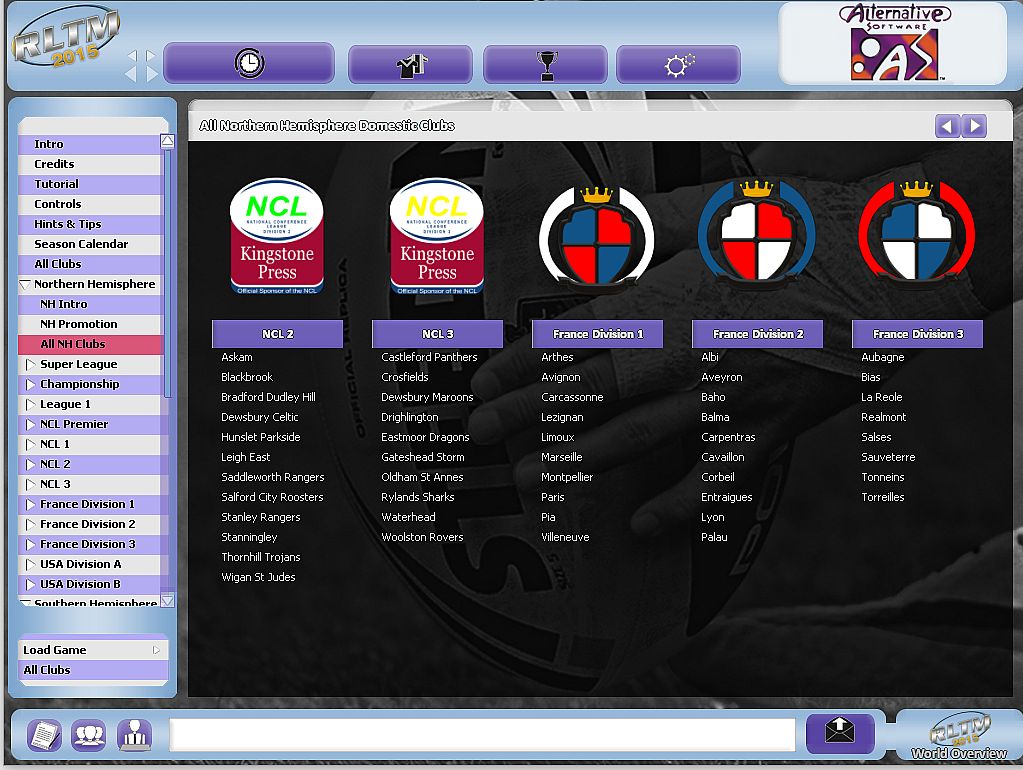Click the Alternative Software logo
The height and width of the screenshot is (770, 1023).
tap(894, 42)
